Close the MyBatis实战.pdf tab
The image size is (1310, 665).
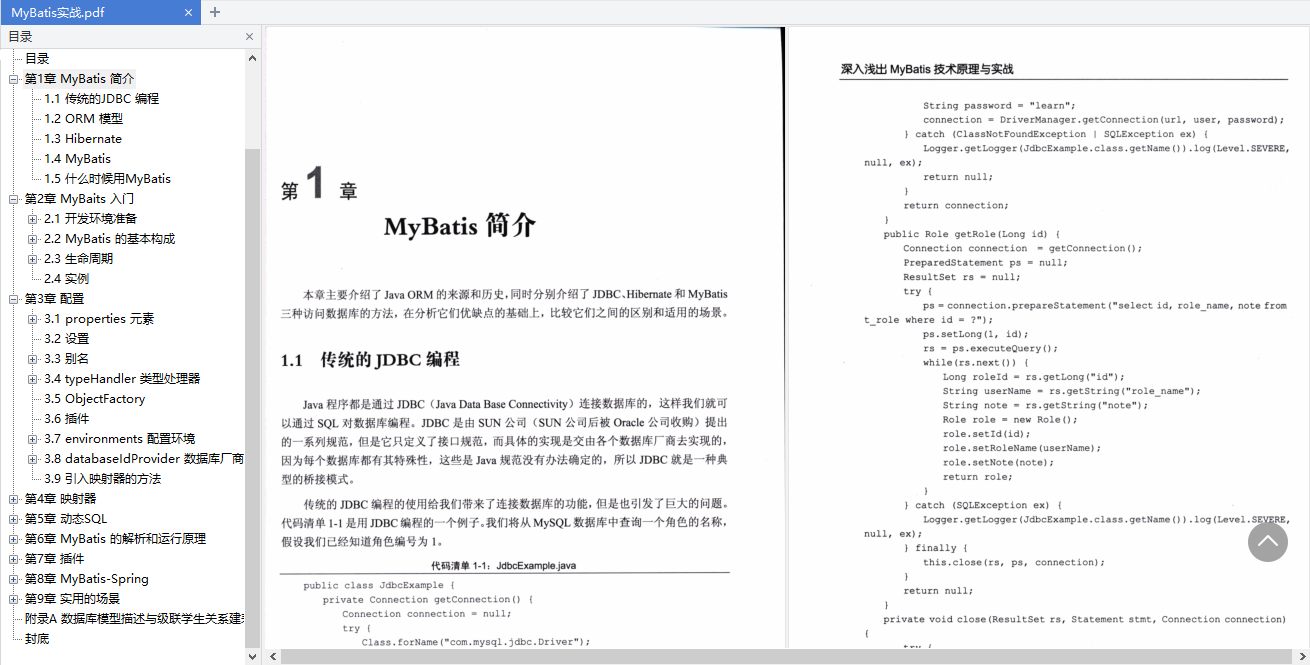tap(188, 12)
